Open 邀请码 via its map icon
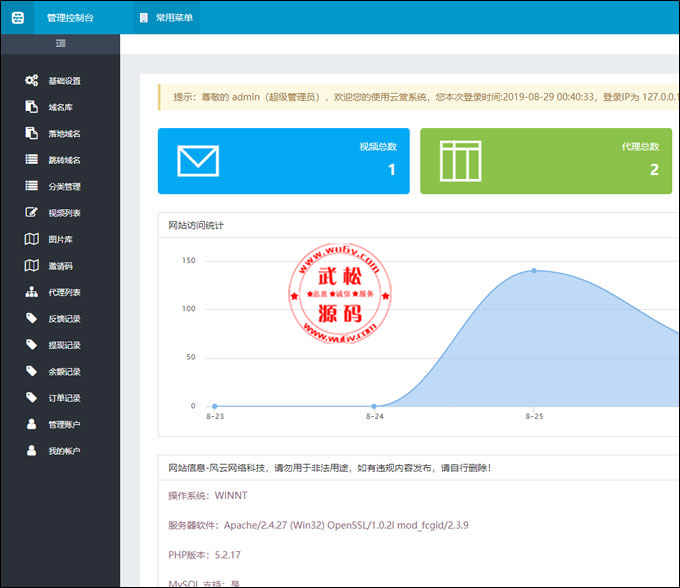This screenshot has height=588, width=680. tap(31, 265)
